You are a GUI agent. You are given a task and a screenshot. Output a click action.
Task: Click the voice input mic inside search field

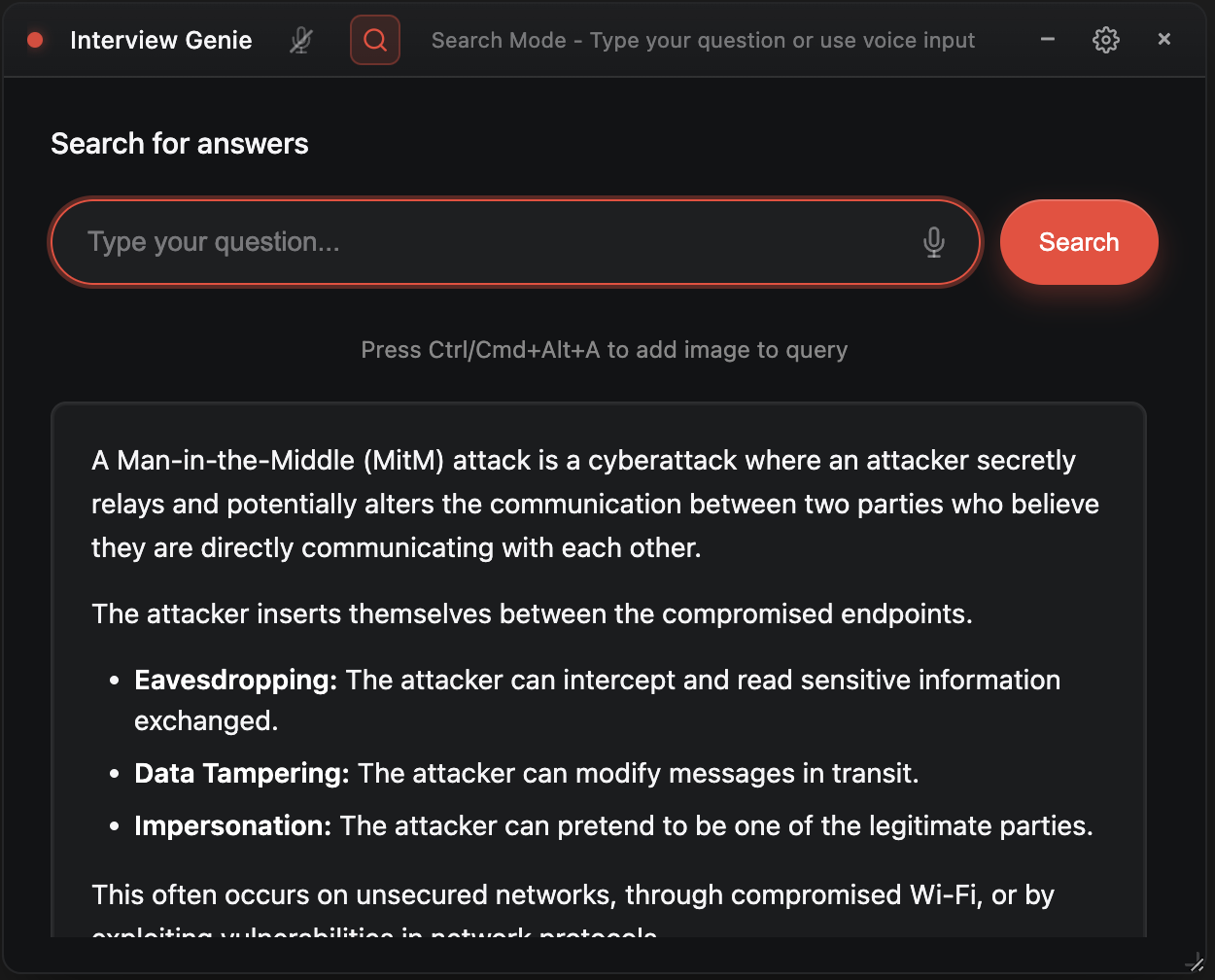[933, 242]
